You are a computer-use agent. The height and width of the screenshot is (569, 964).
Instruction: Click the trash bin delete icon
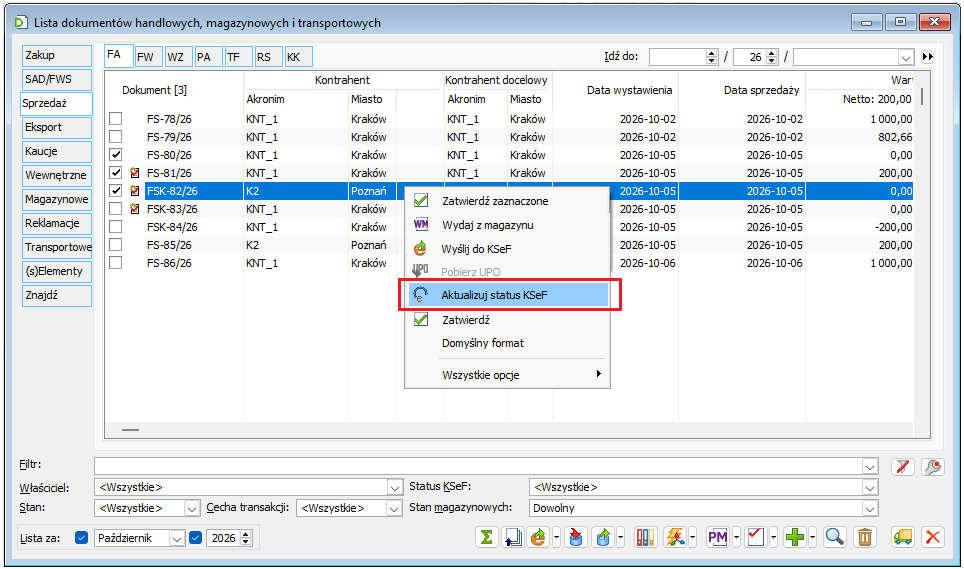[x=864, y=538]
